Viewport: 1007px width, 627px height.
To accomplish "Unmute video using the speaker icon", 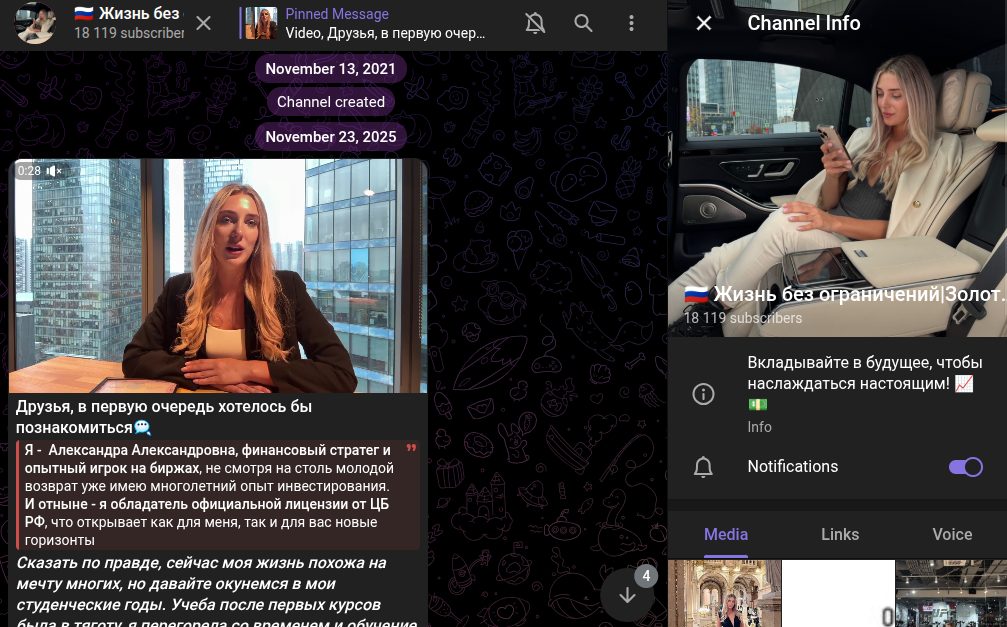I will click(x=54, y=171).
